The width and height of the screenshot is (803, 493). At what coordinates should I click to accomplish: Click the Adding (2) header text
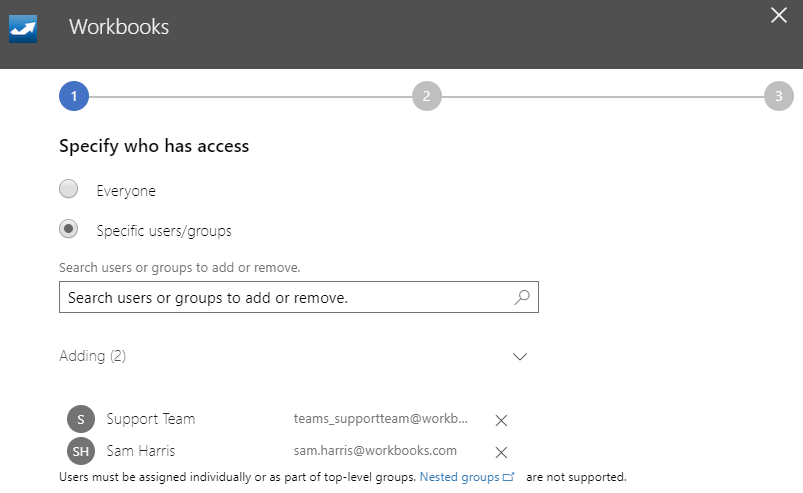click(x=92, y=356)
